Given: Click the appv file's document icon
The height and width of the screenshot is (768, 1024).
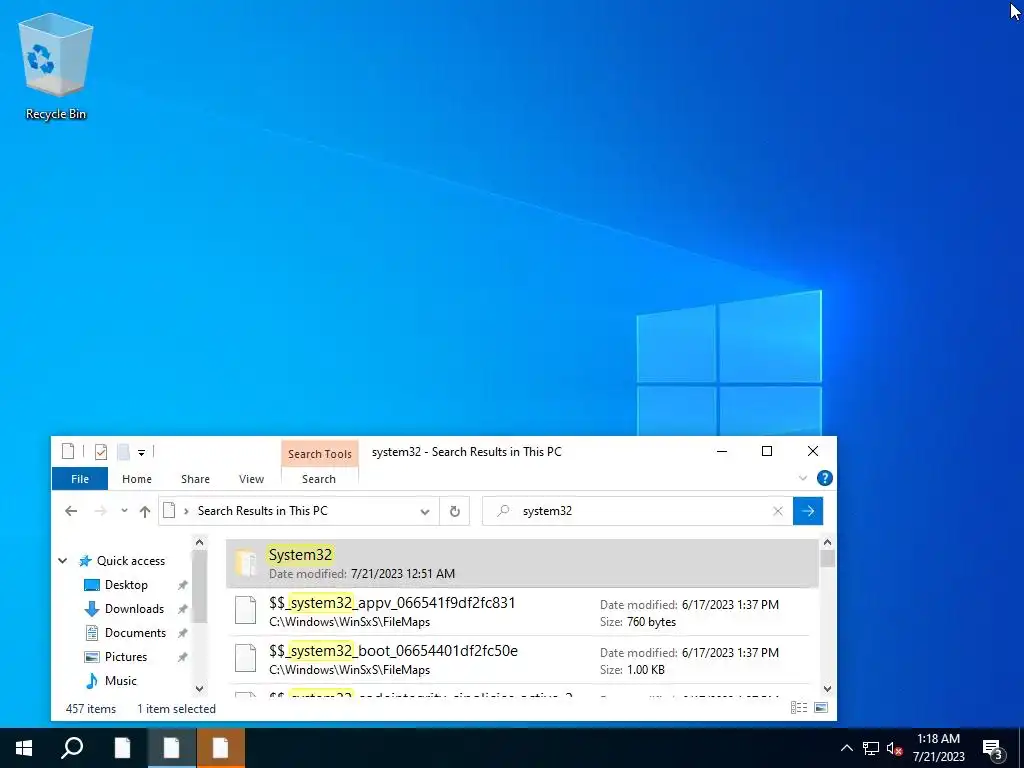Looking at the screenshot, I should 246,611.
